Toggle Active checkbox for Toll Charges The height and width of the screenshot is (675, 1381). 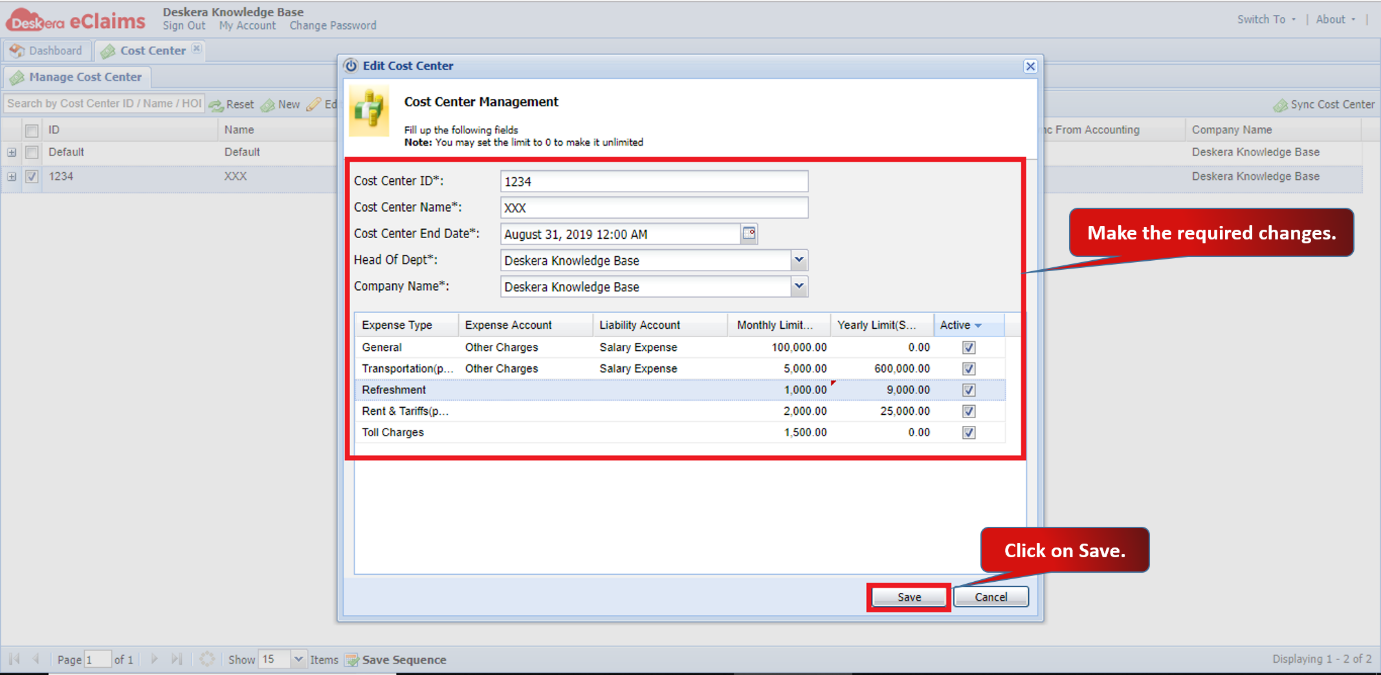pos(968,433)
